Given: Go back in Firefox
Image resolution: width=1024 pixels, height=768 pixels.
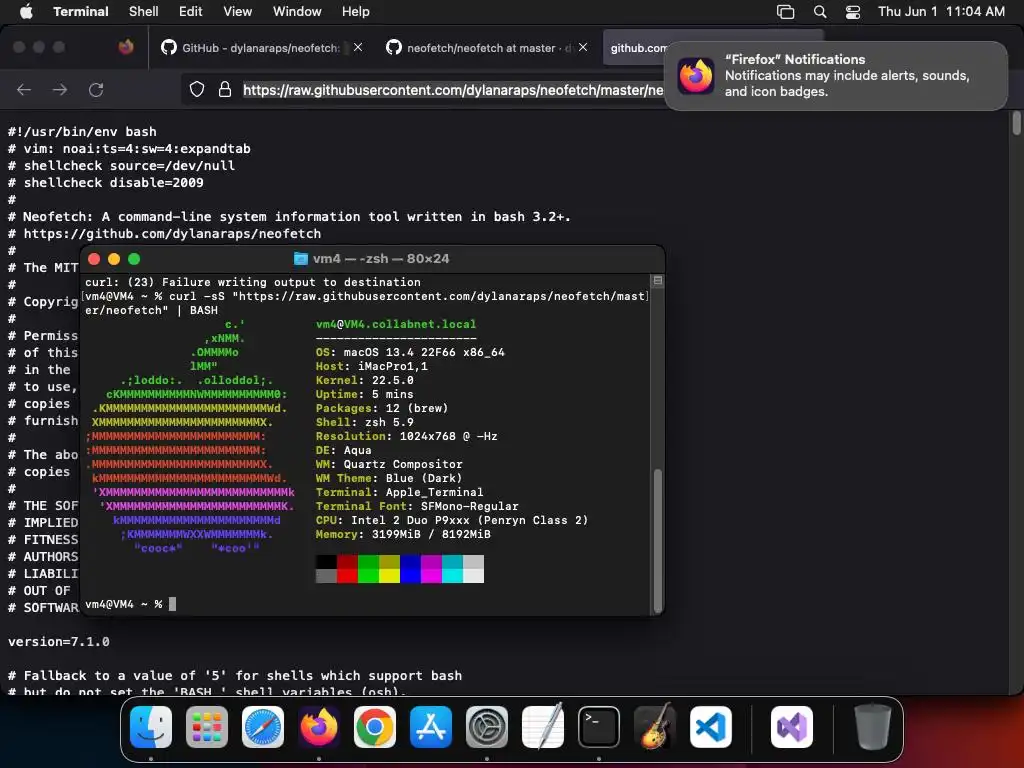Looking at the screenshot, I should 24,89.
